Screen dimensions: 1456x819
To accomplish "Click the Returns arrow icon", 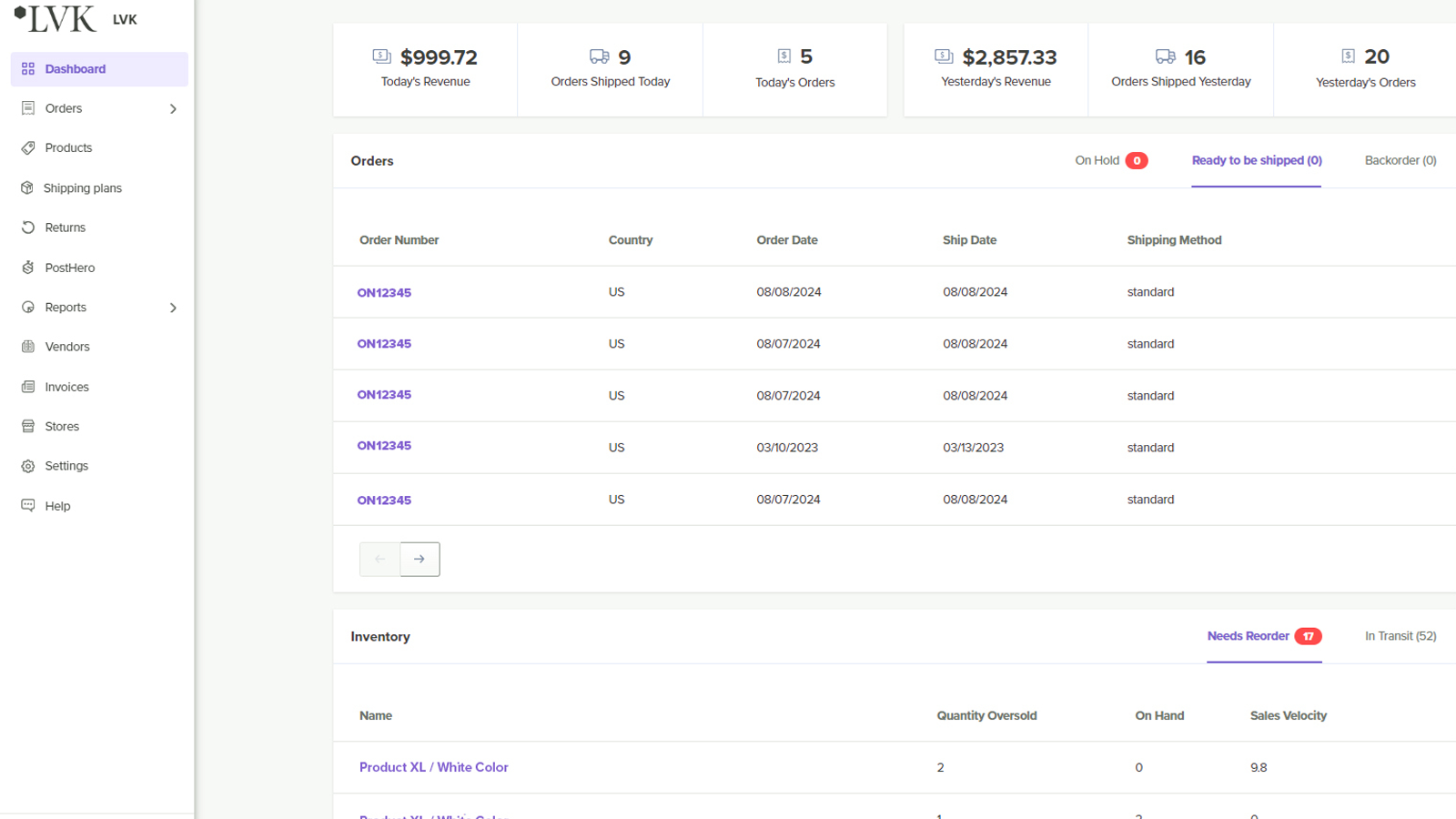I will (x=28, y=227).
